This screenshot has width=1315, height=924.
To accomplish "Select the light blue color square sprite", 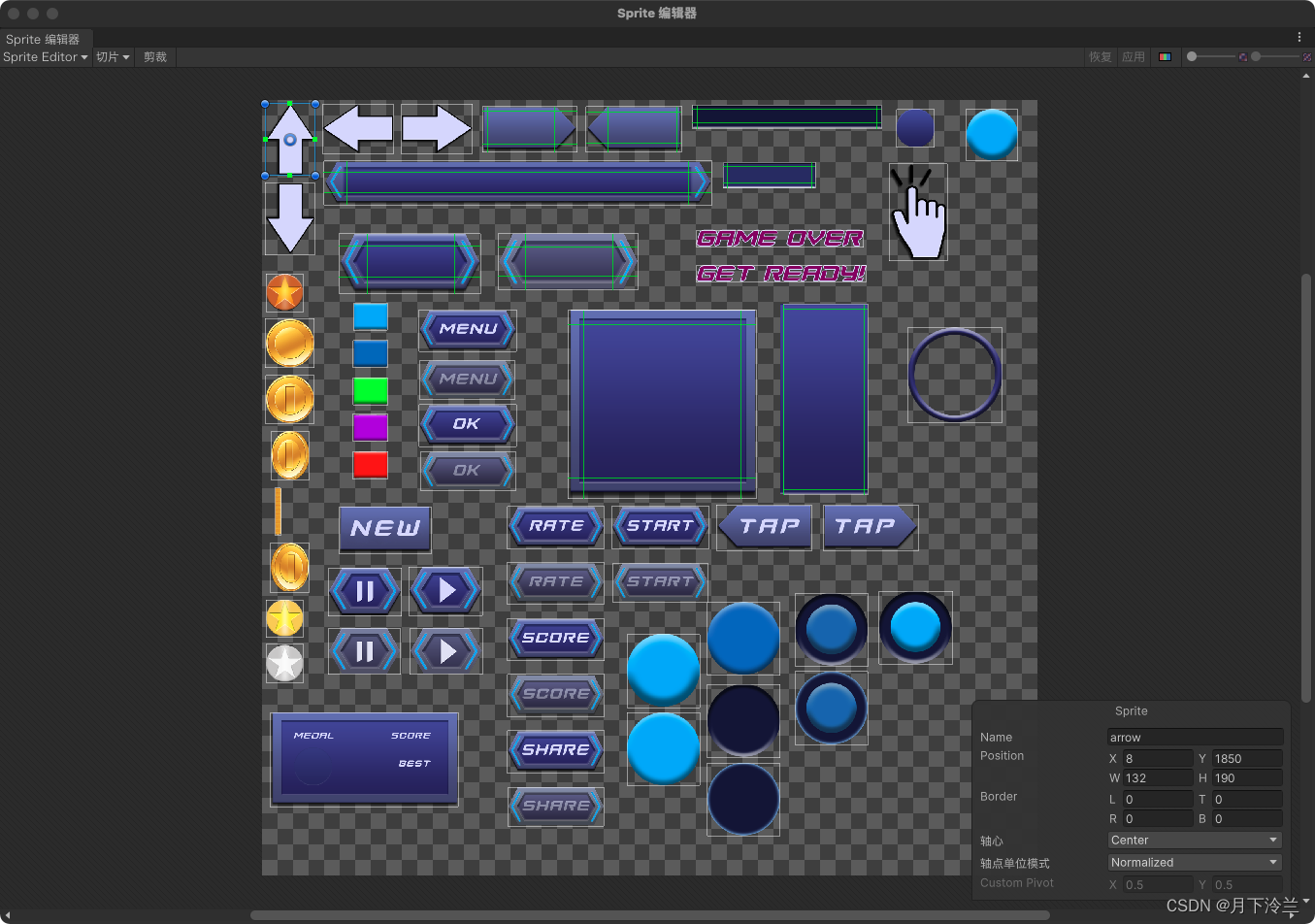I will click(x=371, y=316).
